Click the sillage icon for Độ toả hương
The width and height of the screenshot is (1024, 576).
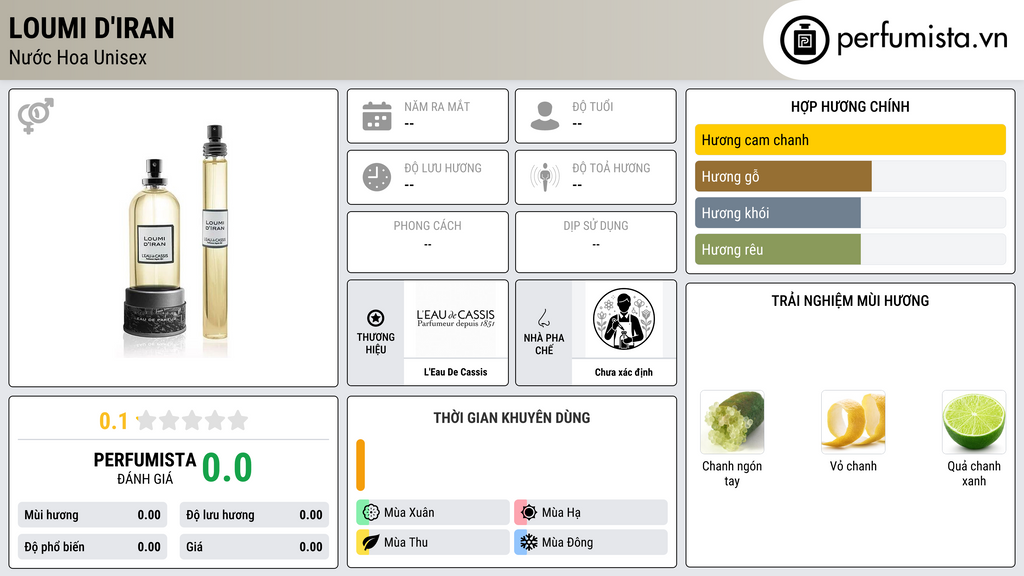545,177
